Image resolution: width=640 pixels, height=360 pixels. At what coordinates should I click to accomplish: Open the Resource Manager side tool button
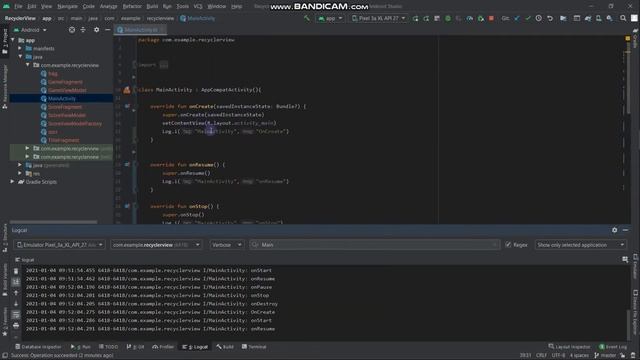coord(5,87)
